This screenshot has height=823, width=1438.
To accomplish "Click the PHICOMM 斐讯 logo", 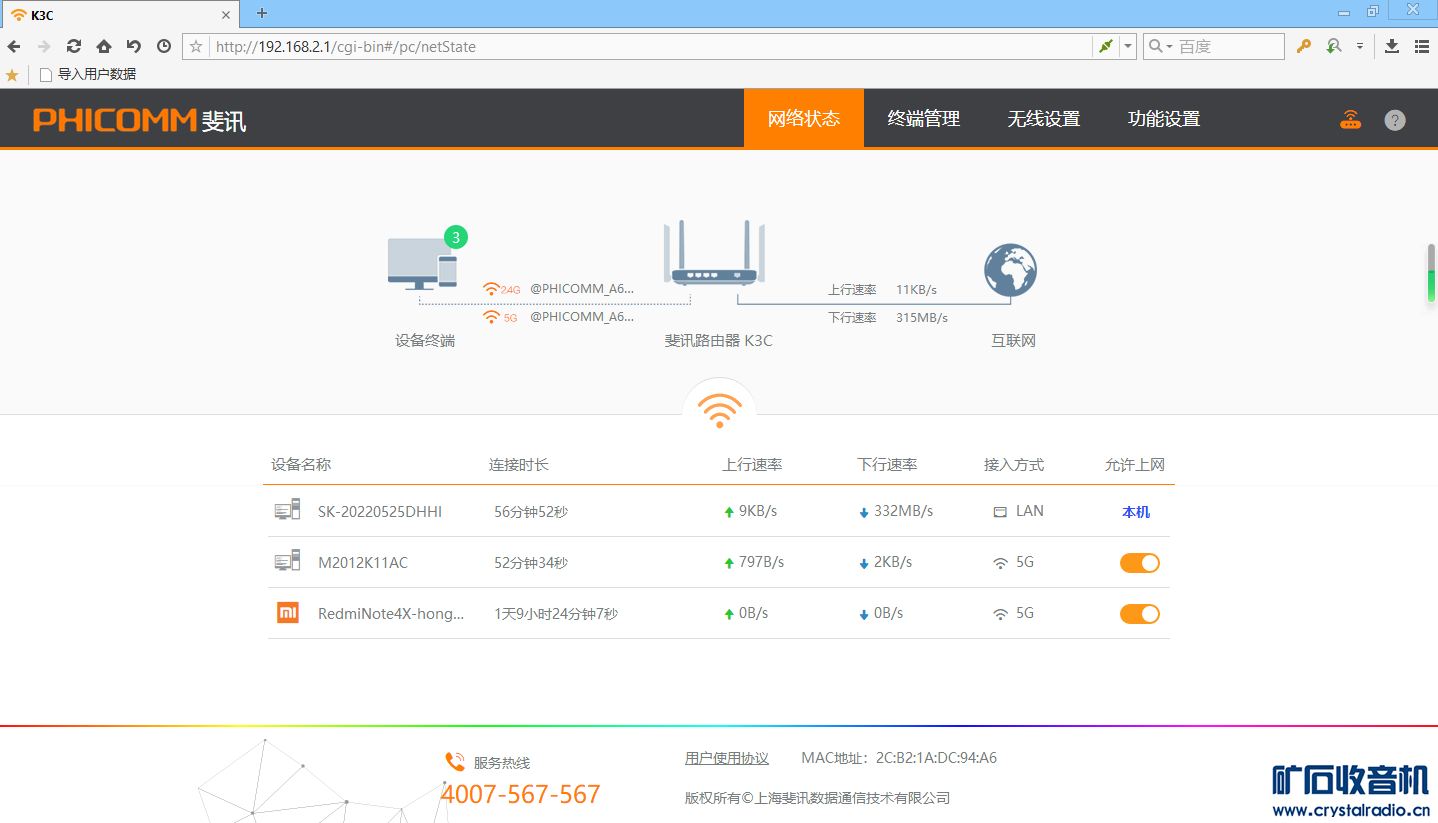I will (x=139, y=120).
